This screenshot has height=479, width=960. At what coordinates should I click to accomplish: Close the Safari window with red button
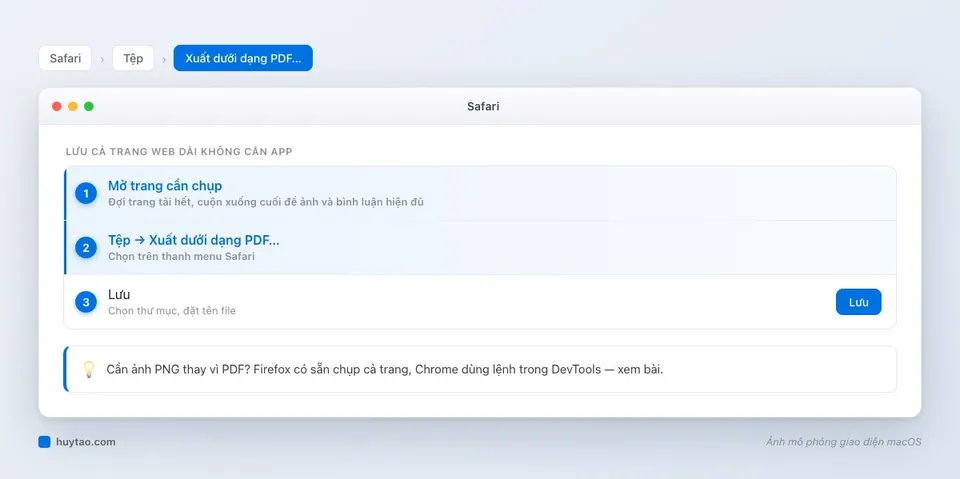[57, 107]
